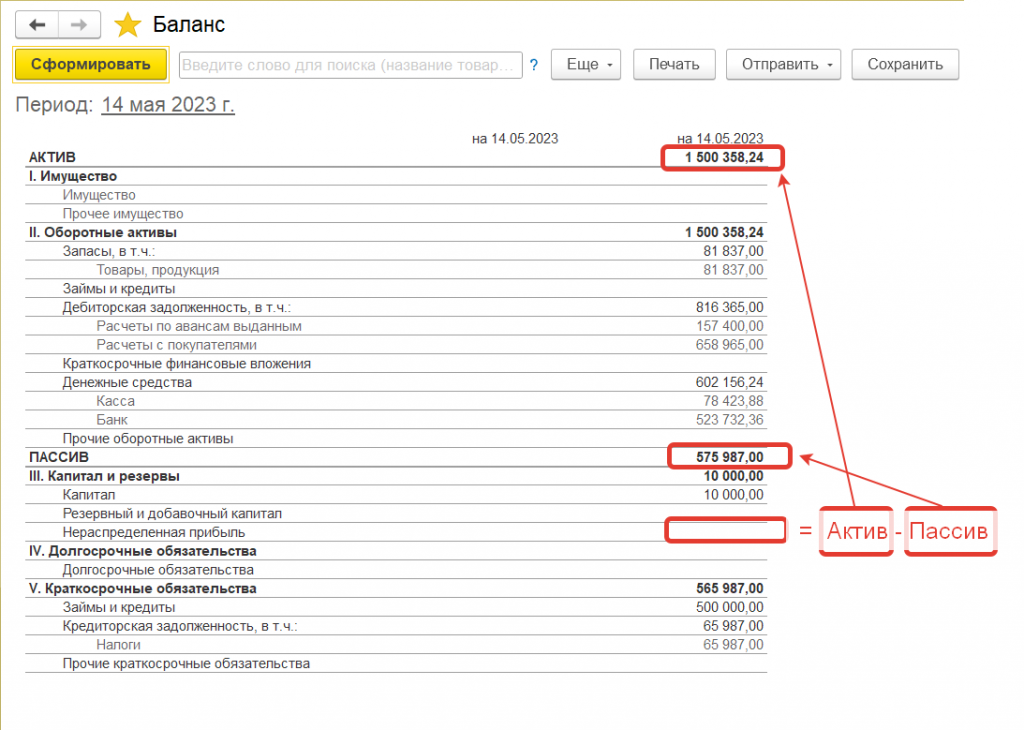Image resolution: width=1024 pixels, height=730 pixels.
Task: Click the question mark help icon
Action: tap(534, 65)
